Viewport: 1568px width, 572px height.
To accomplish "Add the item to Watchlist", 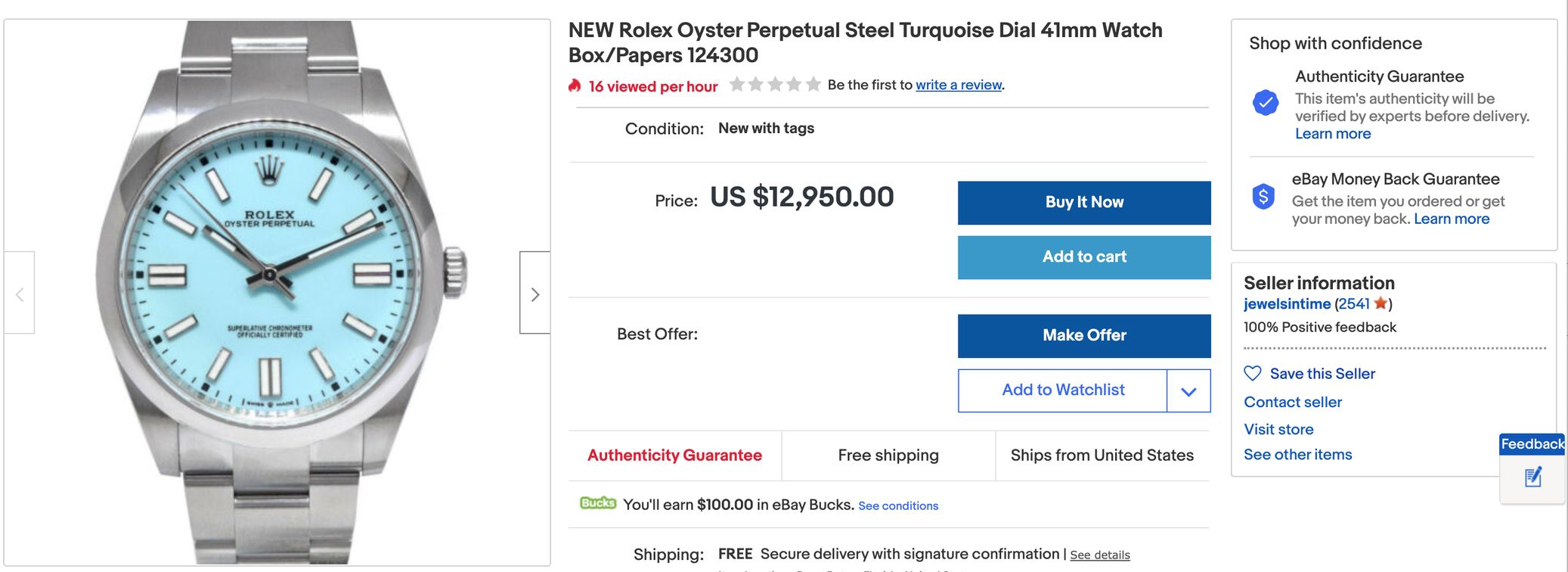I will pyautogui.click(x=1062, y=390).
